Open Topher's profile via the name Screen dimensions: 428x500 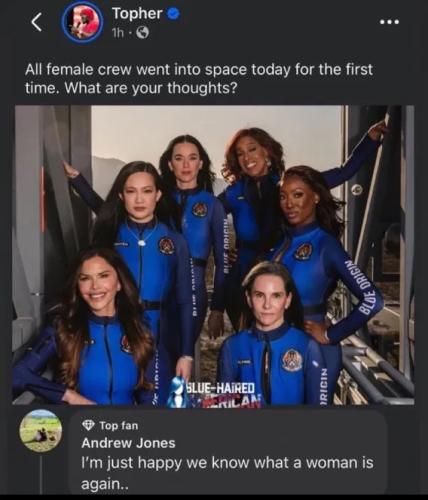pos(137,14)
